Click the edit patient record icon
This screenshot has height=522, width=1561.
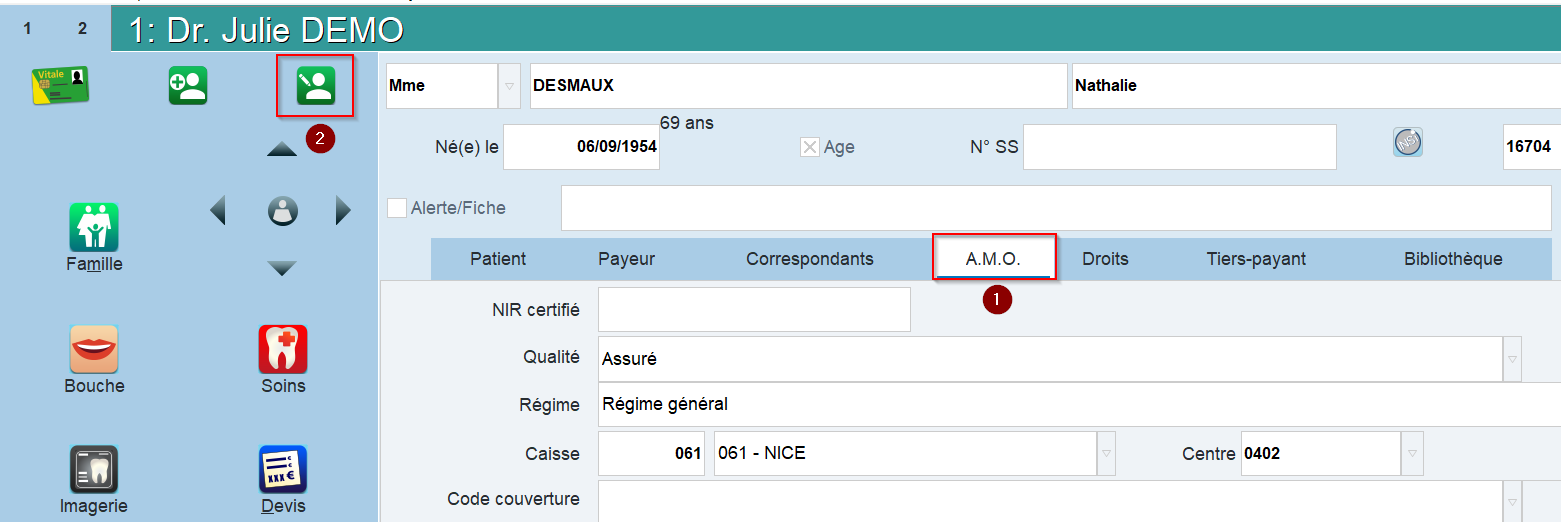(315, 86)
